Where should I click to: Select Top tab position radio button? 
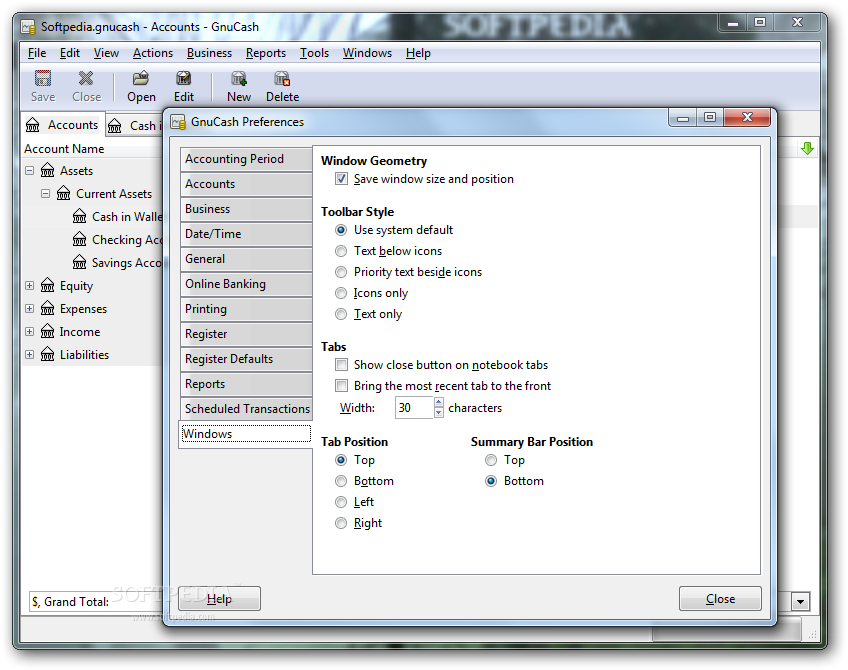[x=341, y=460]
